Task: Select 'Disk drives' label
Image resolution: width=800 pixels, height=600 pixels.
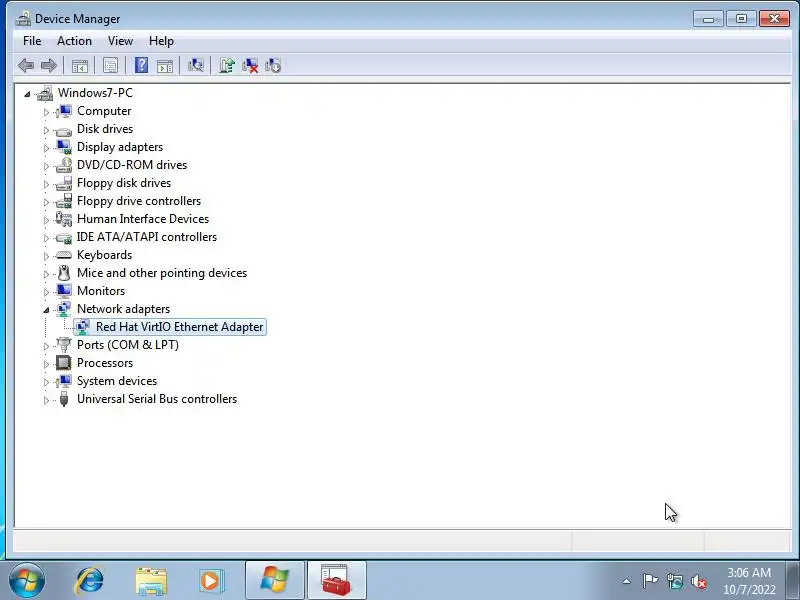Action: coord(105,129)
